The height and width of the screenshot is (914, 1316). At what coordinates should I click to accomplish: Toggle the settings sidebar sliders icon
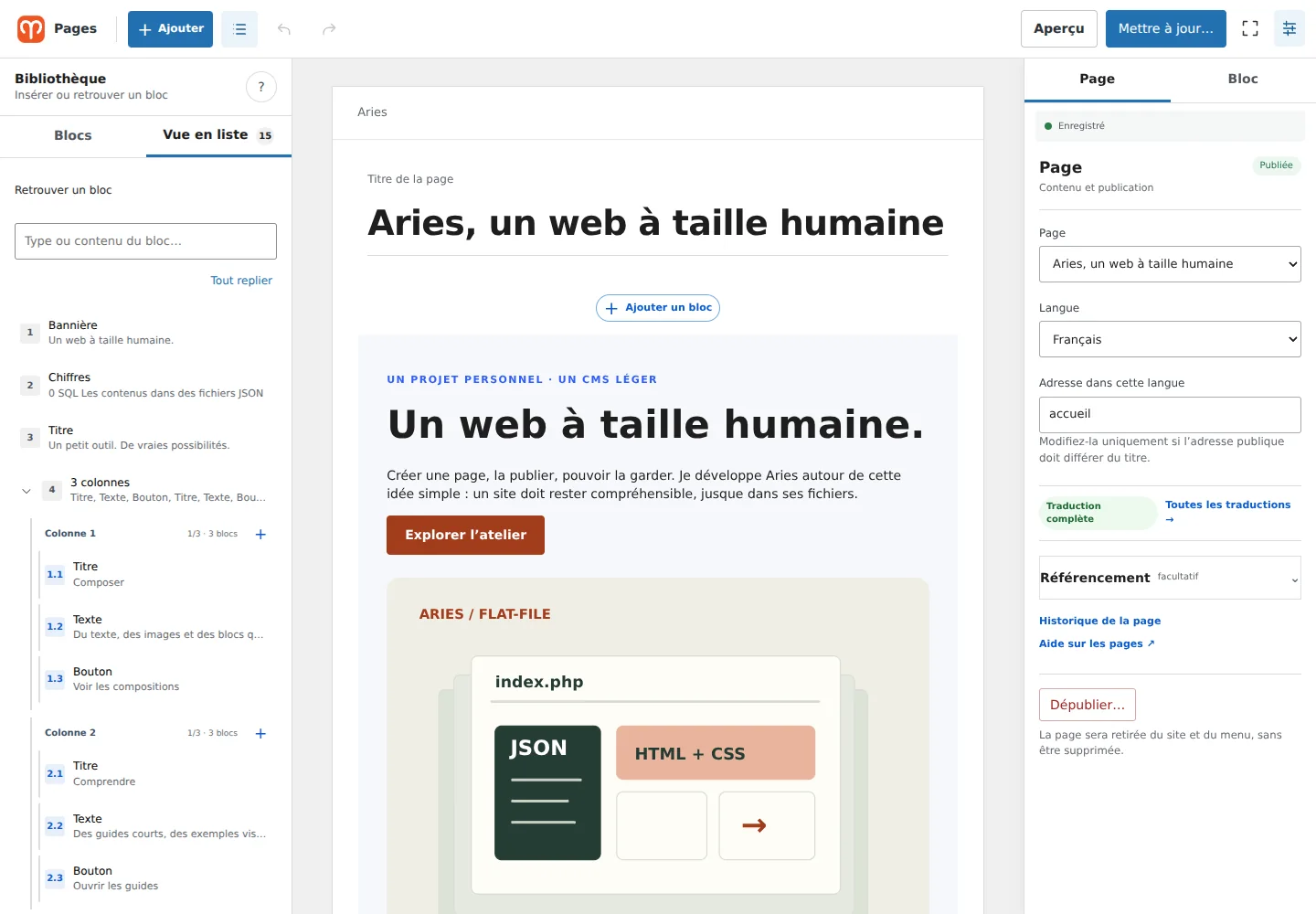[x=1289, y=28]
